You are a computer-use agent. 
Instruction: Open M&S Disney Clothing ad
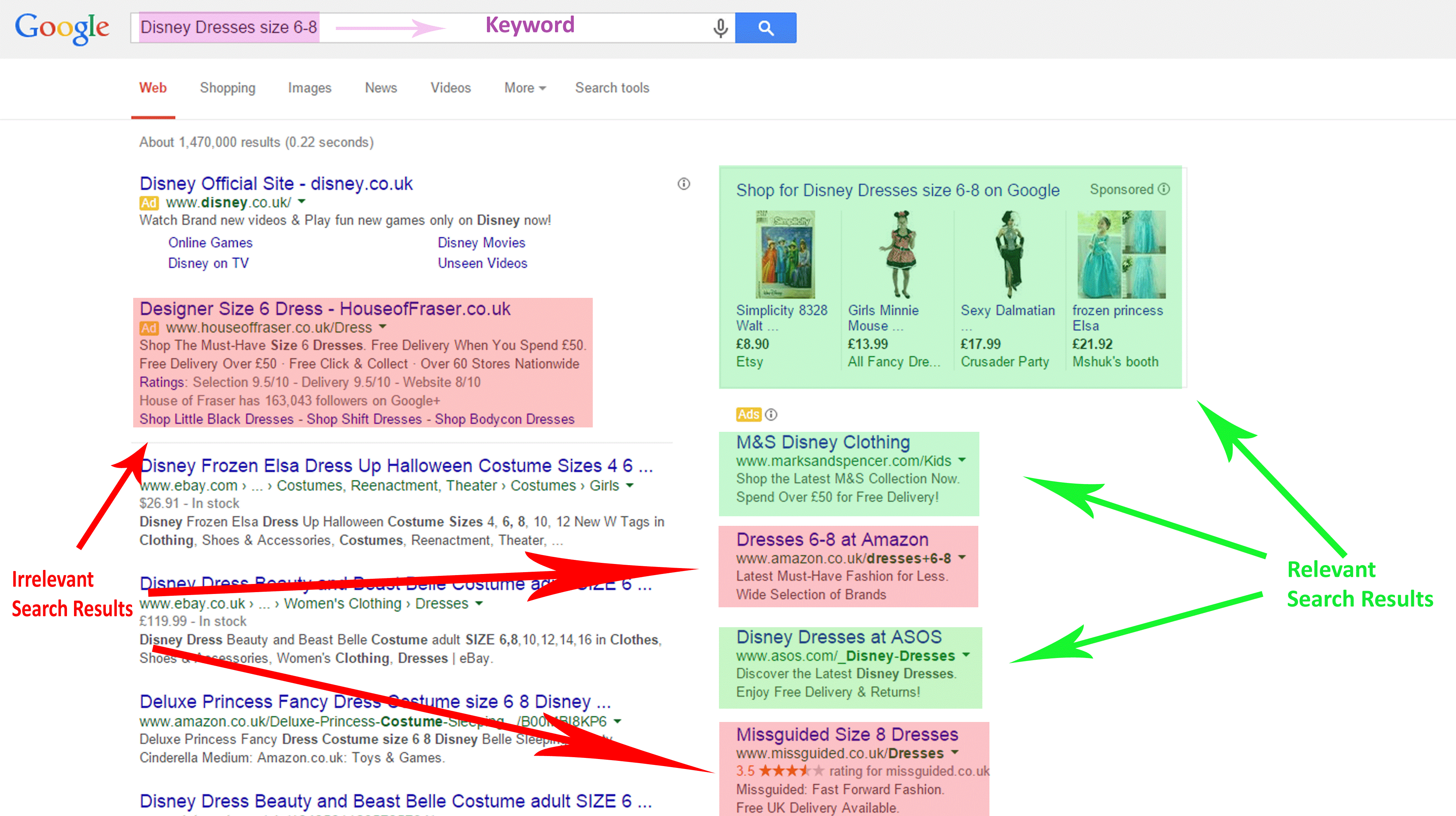click(823, 442)
